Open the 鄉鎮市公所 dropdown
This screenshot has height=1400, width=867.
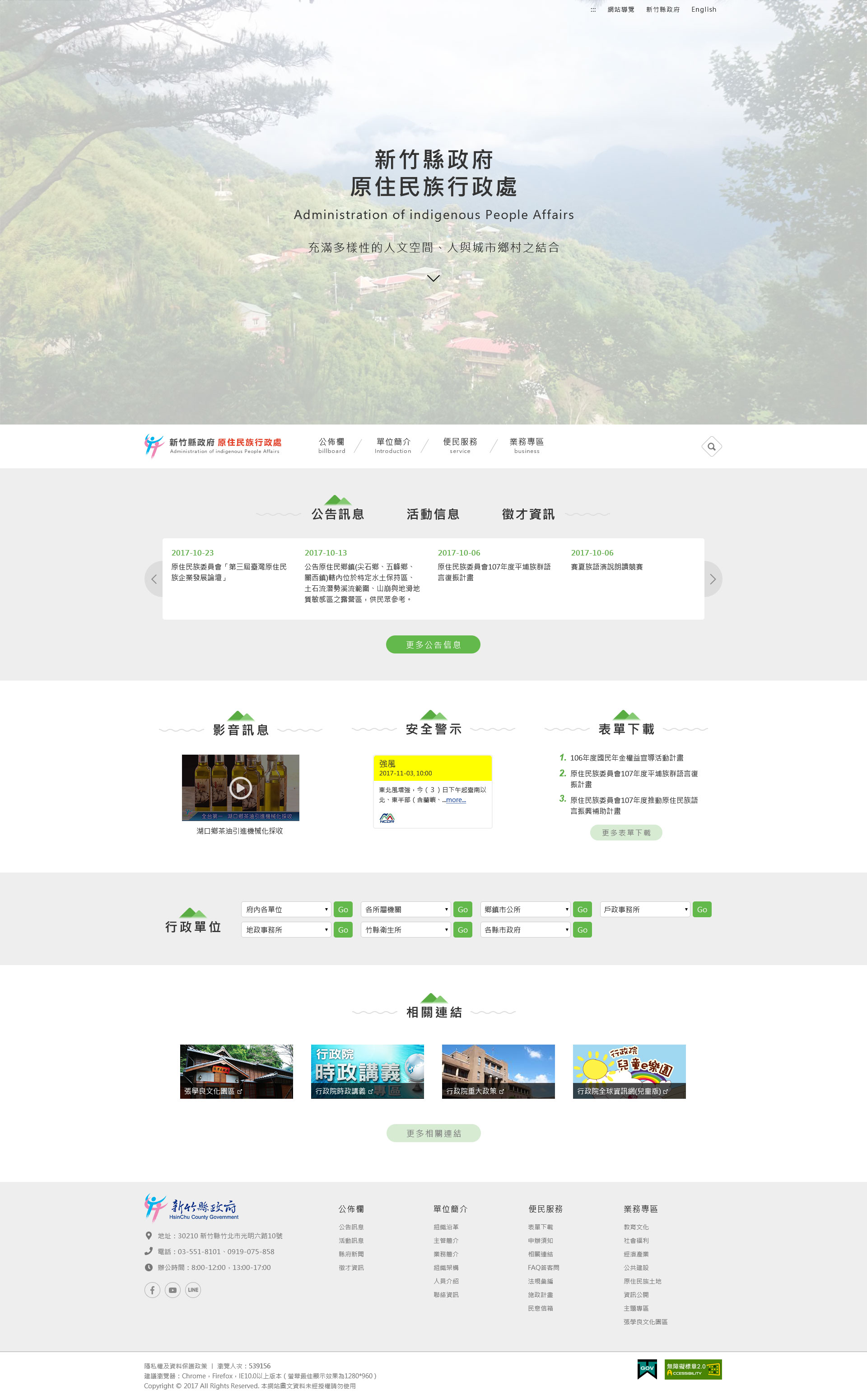coord(525,909)
